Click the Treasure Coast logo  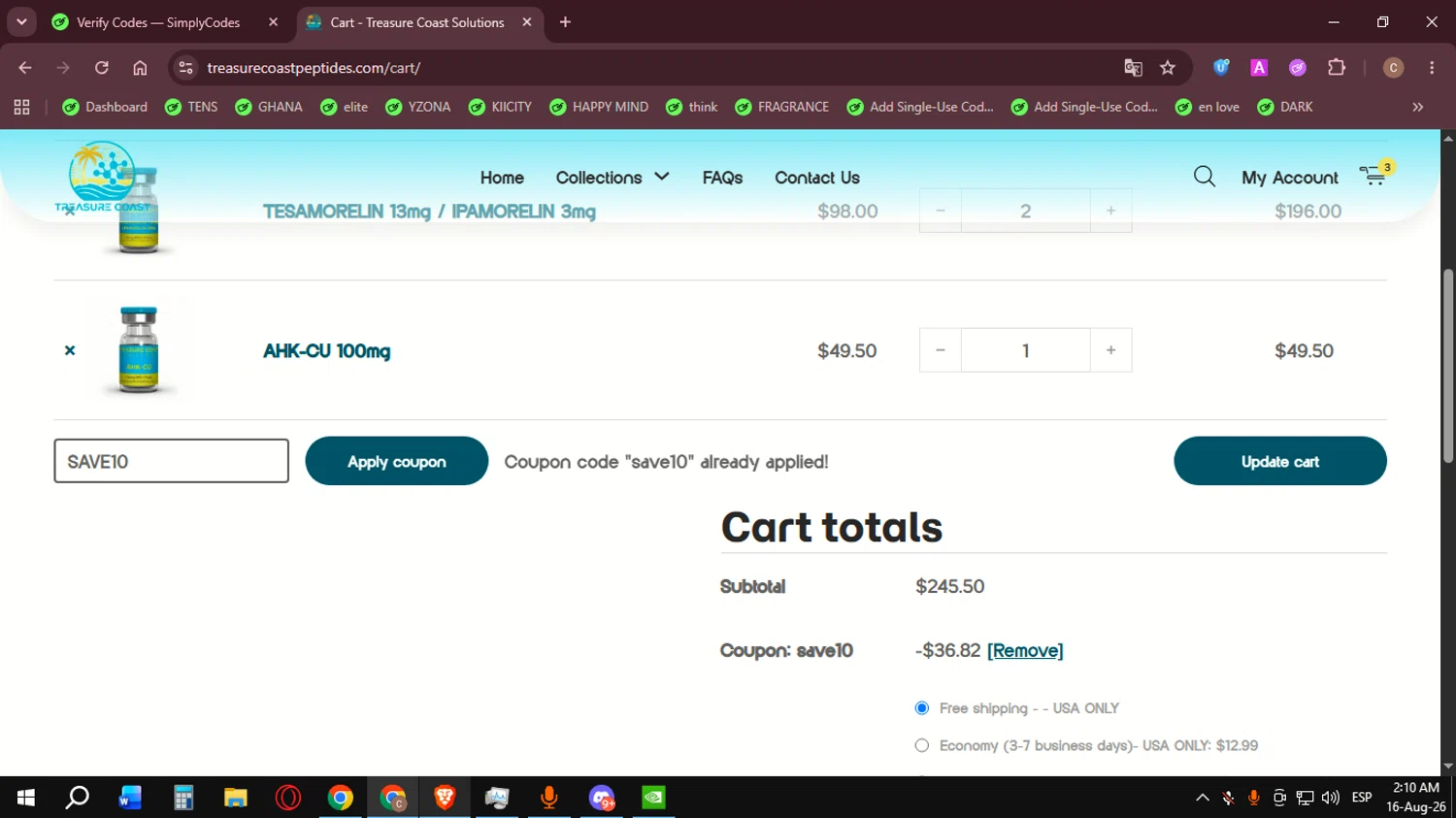[x=103, y=177]
